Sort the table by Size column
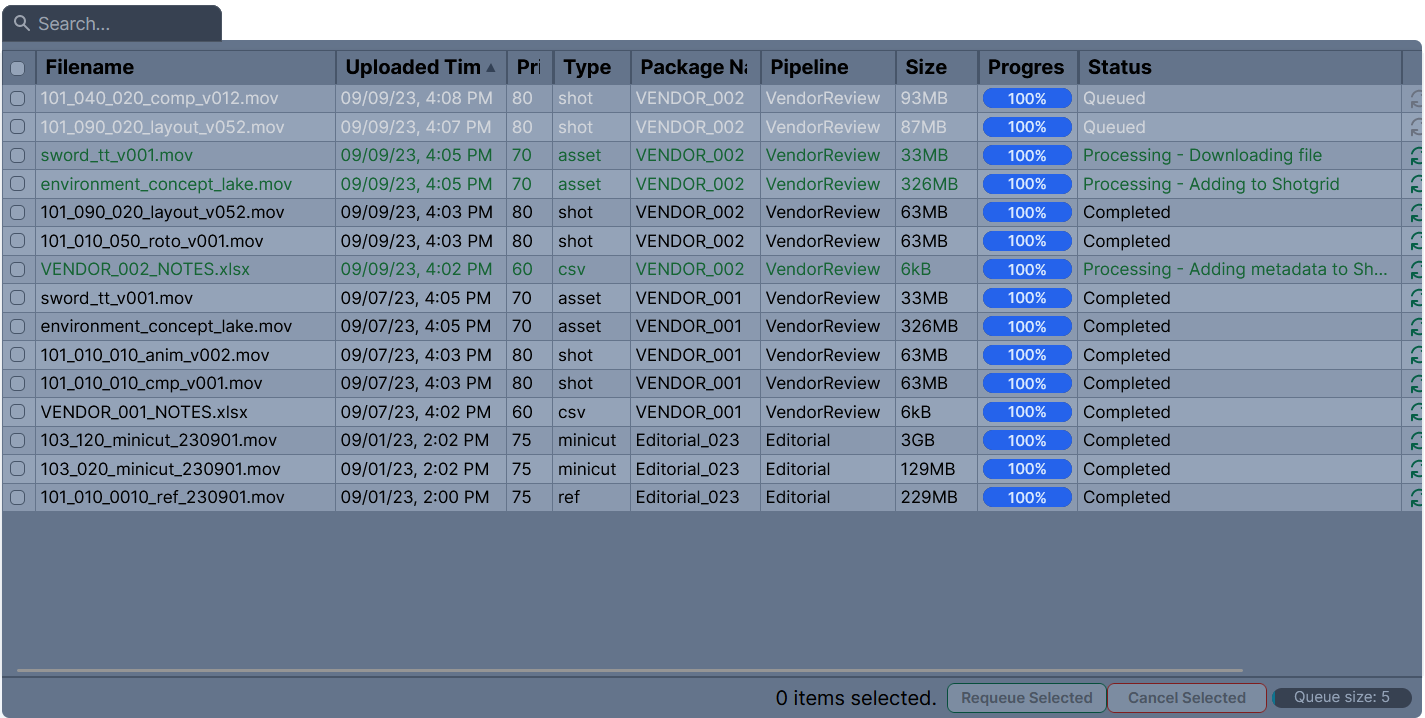 point(926,68)
